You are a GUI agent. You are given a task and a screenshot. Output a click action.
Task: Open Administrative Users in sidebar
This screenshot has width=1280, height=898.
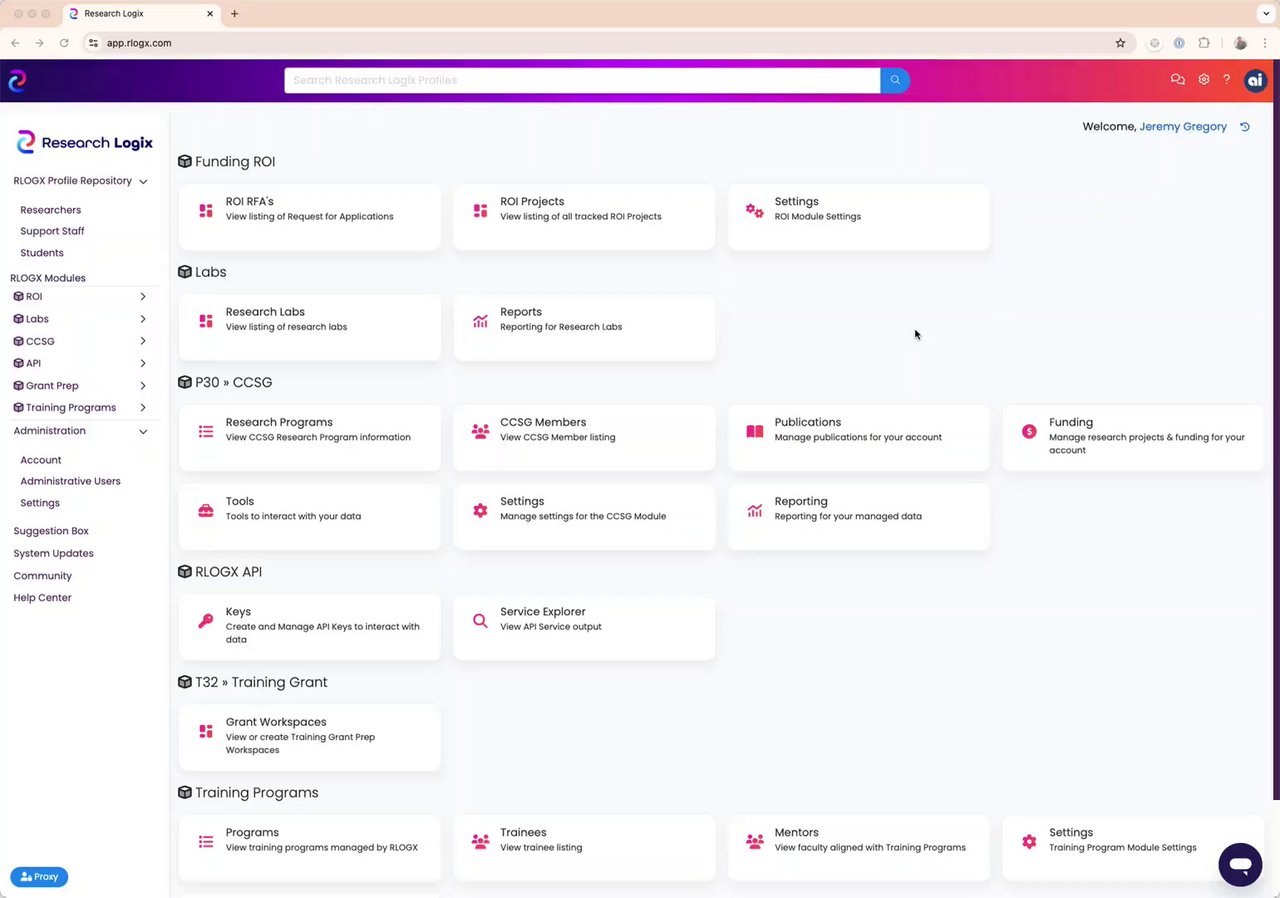click(x=70, y=481)
